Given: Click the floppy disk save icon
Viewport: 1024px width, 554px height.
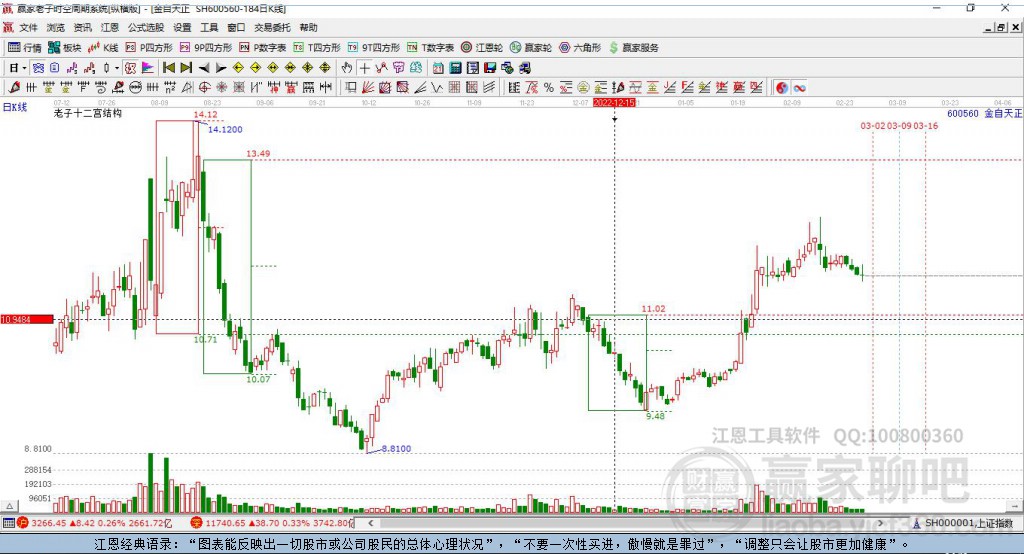Looking at the screenshot, I should click(x=490, y=68).
